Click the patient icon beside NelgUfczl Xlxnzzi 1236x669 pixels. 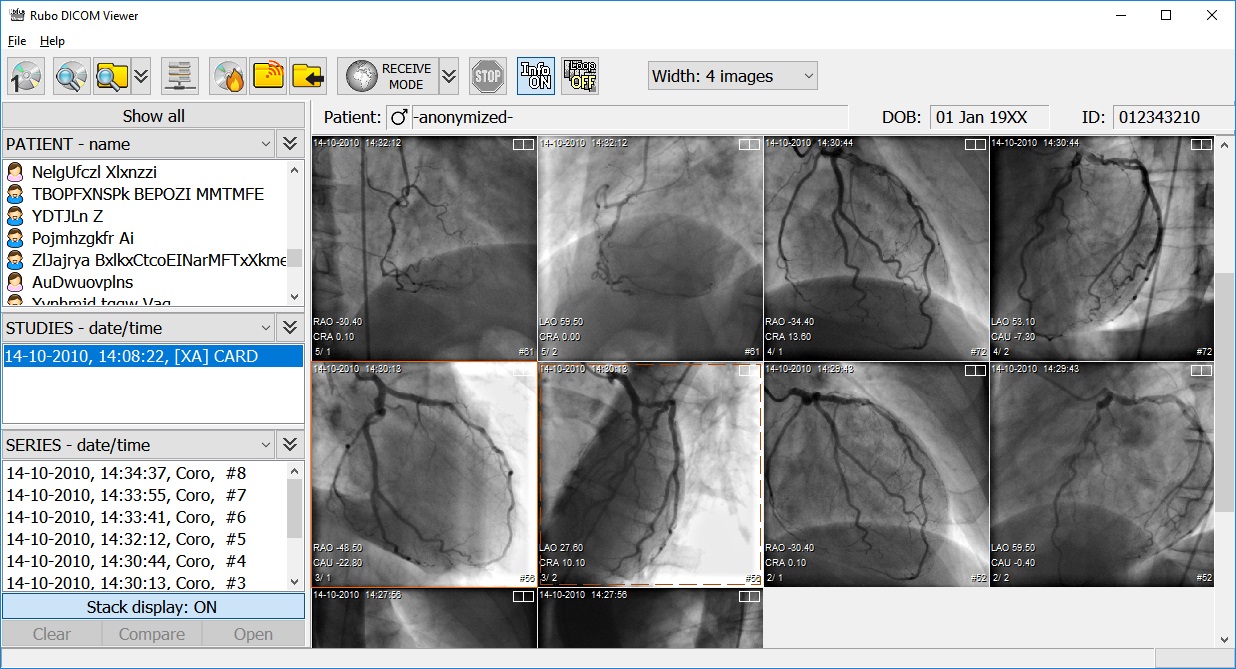(15, 173)
